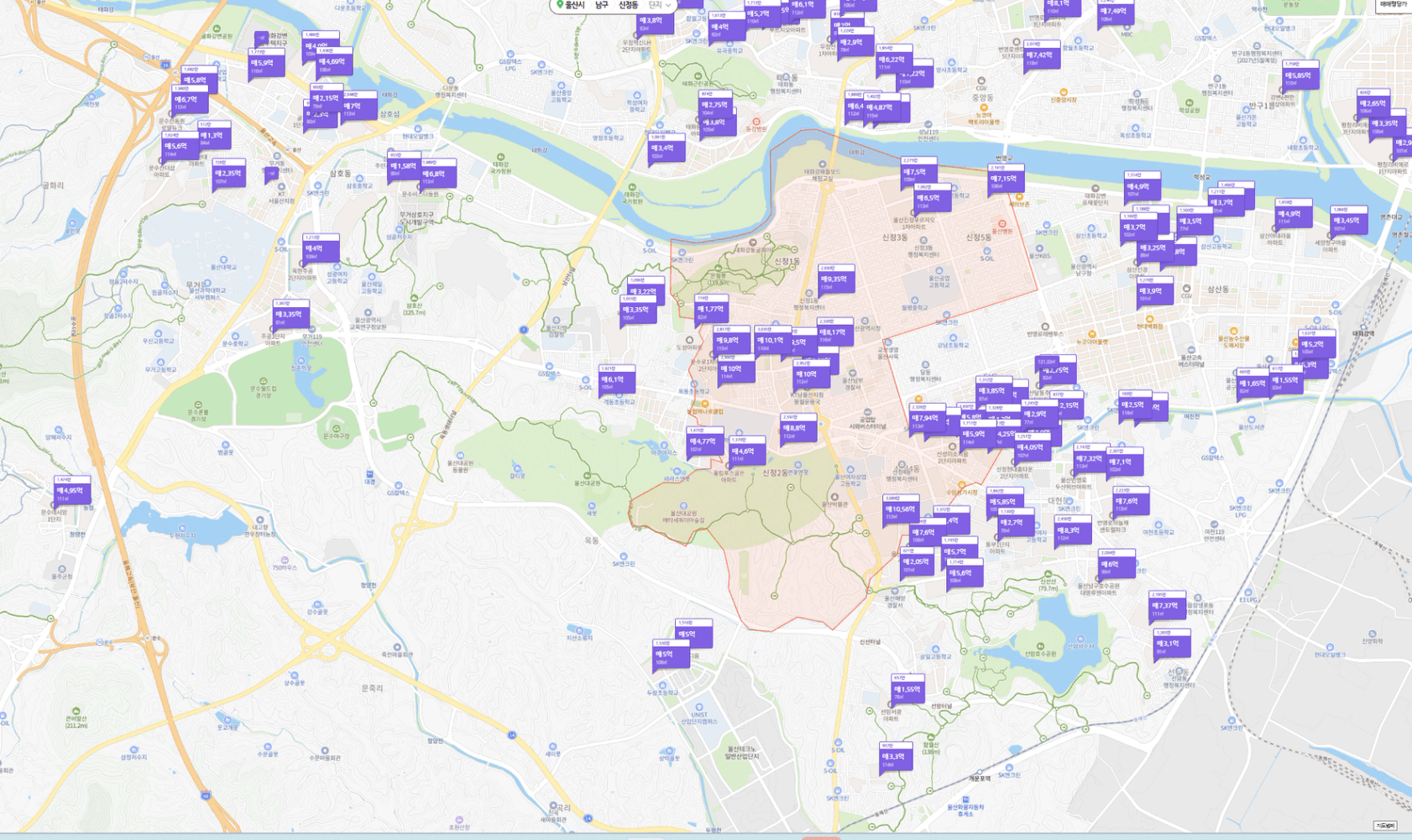The height and width of the screenshot is (840, 1412).
Task: Open the 매6.22억 listing marker
Action: point(892,60)
